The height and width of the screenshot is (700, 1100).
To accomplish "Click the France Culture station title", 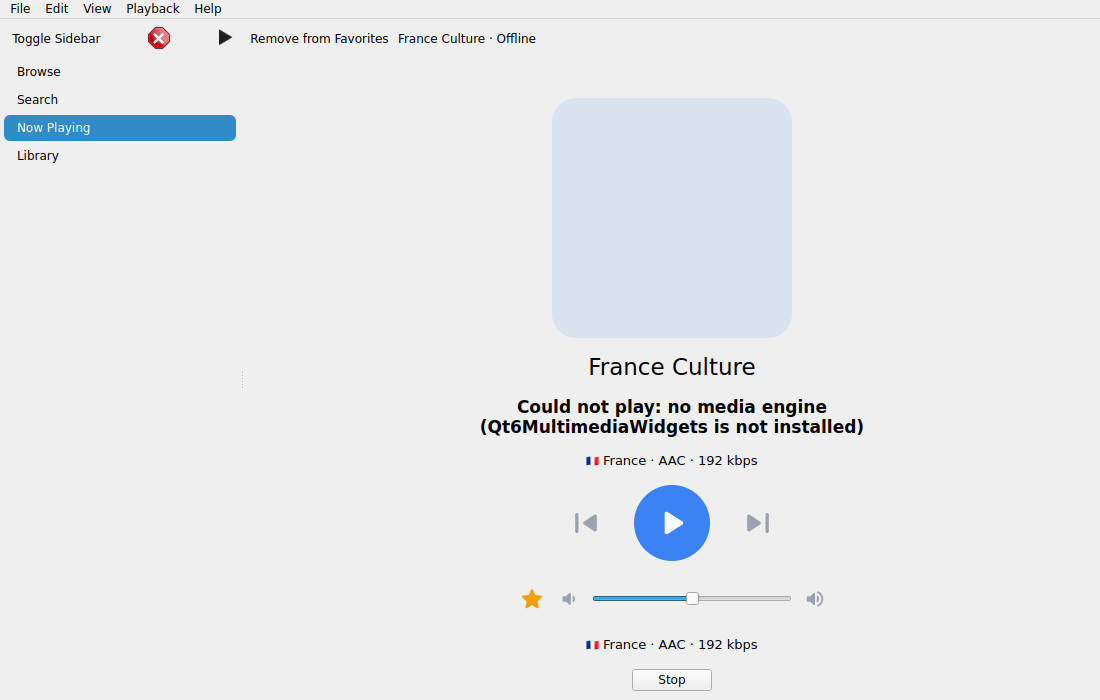I will 671,367.
